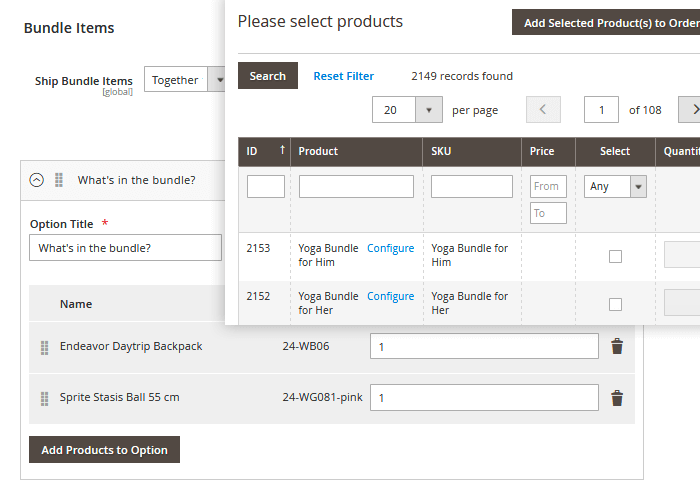Image resolution: width=700 pixels, height=500 pixels.
Task: Click drag handle for Endeavor Daytrip Backpack row
Action: click(x=45, y=347)
